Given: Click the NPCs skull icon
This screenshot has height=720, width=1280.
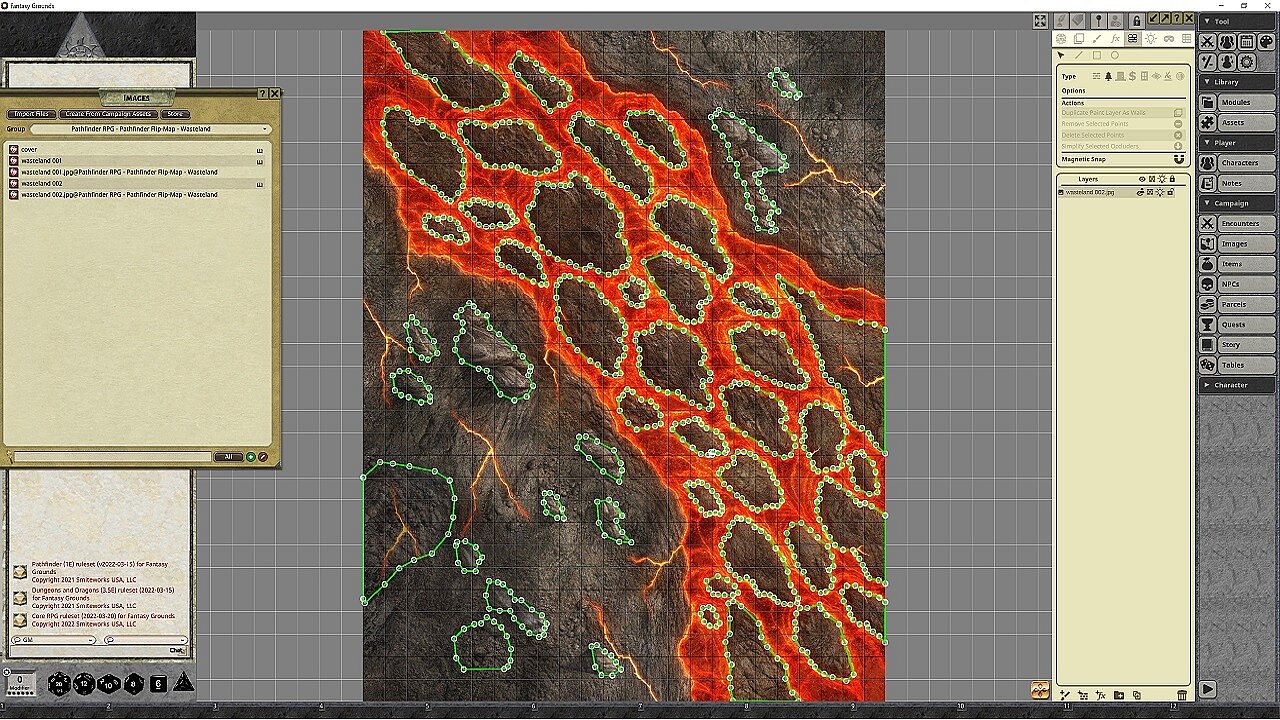Looking at the screenshot, I should point(1208,284).
